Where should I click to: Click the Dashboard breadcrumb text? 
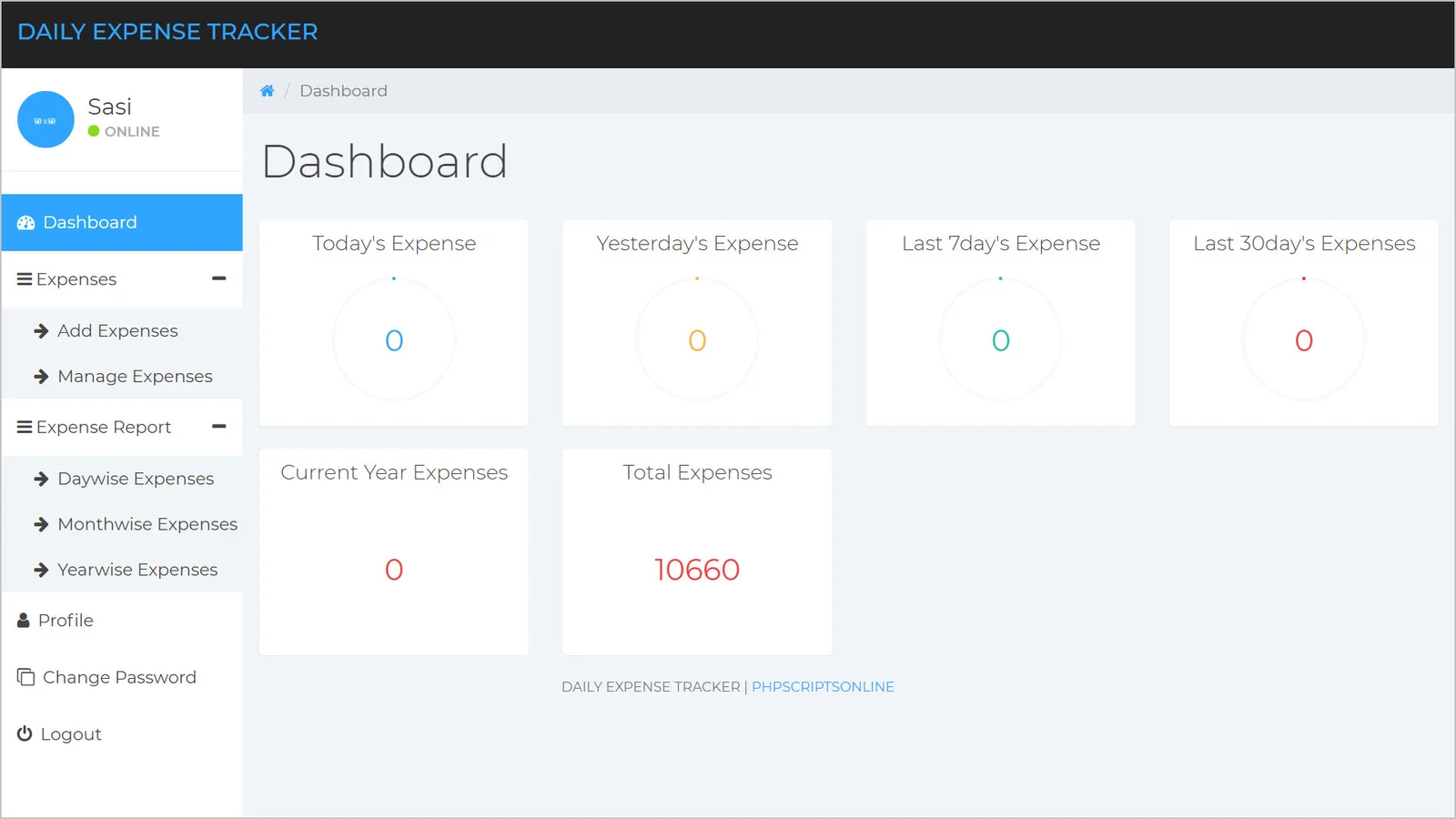pyautogui.click(x=343, y=91)
